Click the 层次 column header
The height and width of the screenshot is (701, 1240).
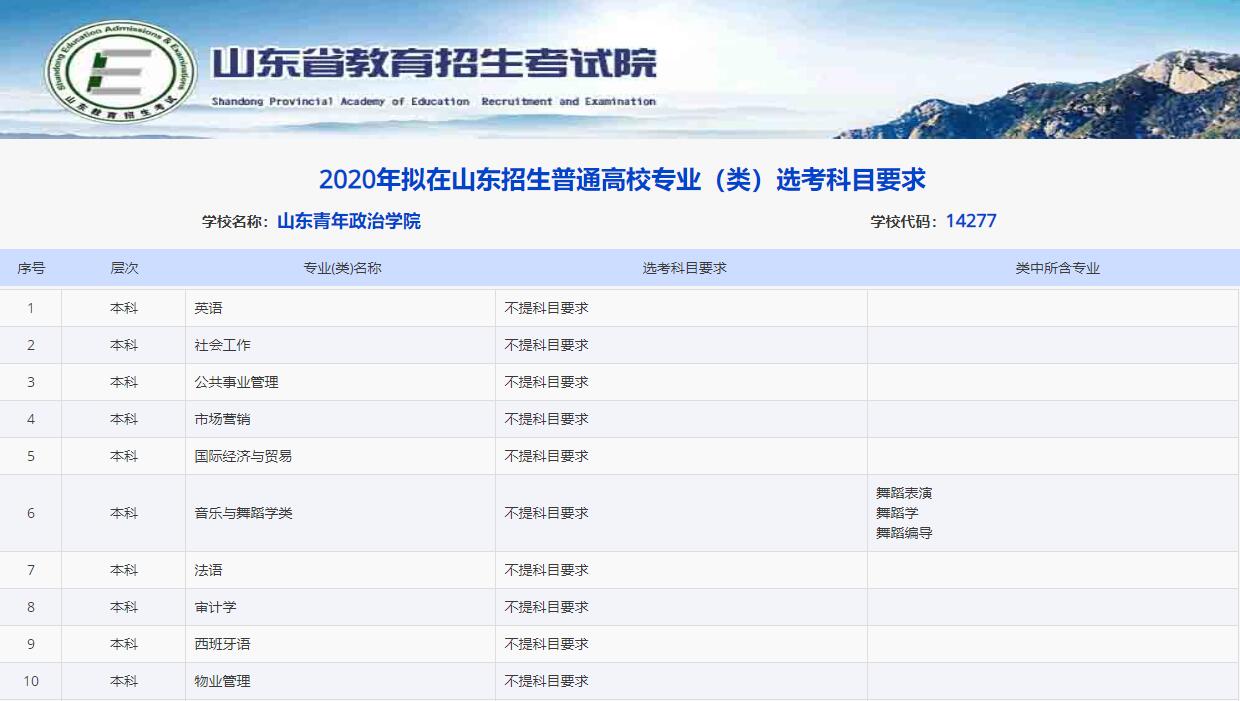(123, 267)
